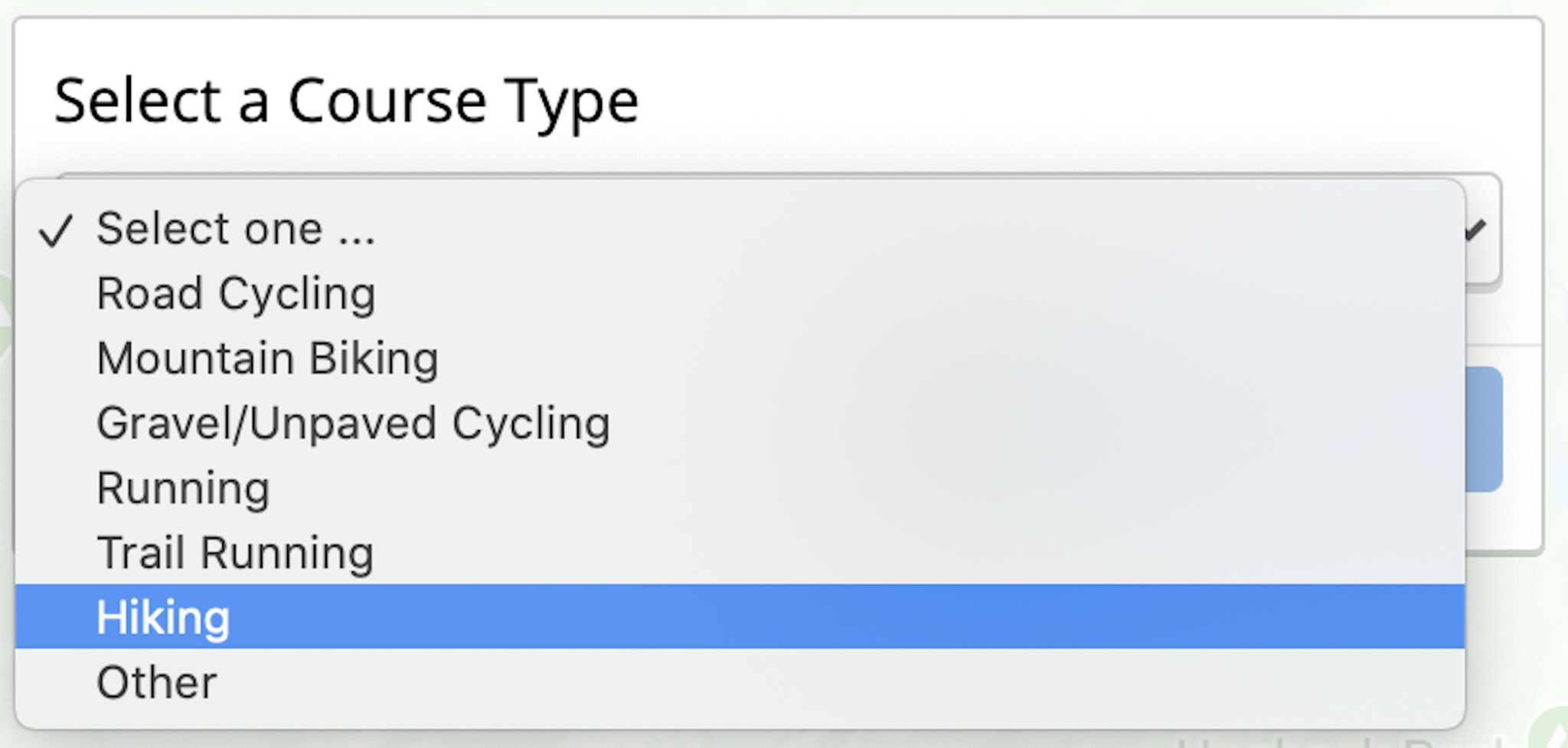Select the highlighted Hiking option
This screenshot has height=748, width=1568.
pyautogui.click(x=162, y=616)
